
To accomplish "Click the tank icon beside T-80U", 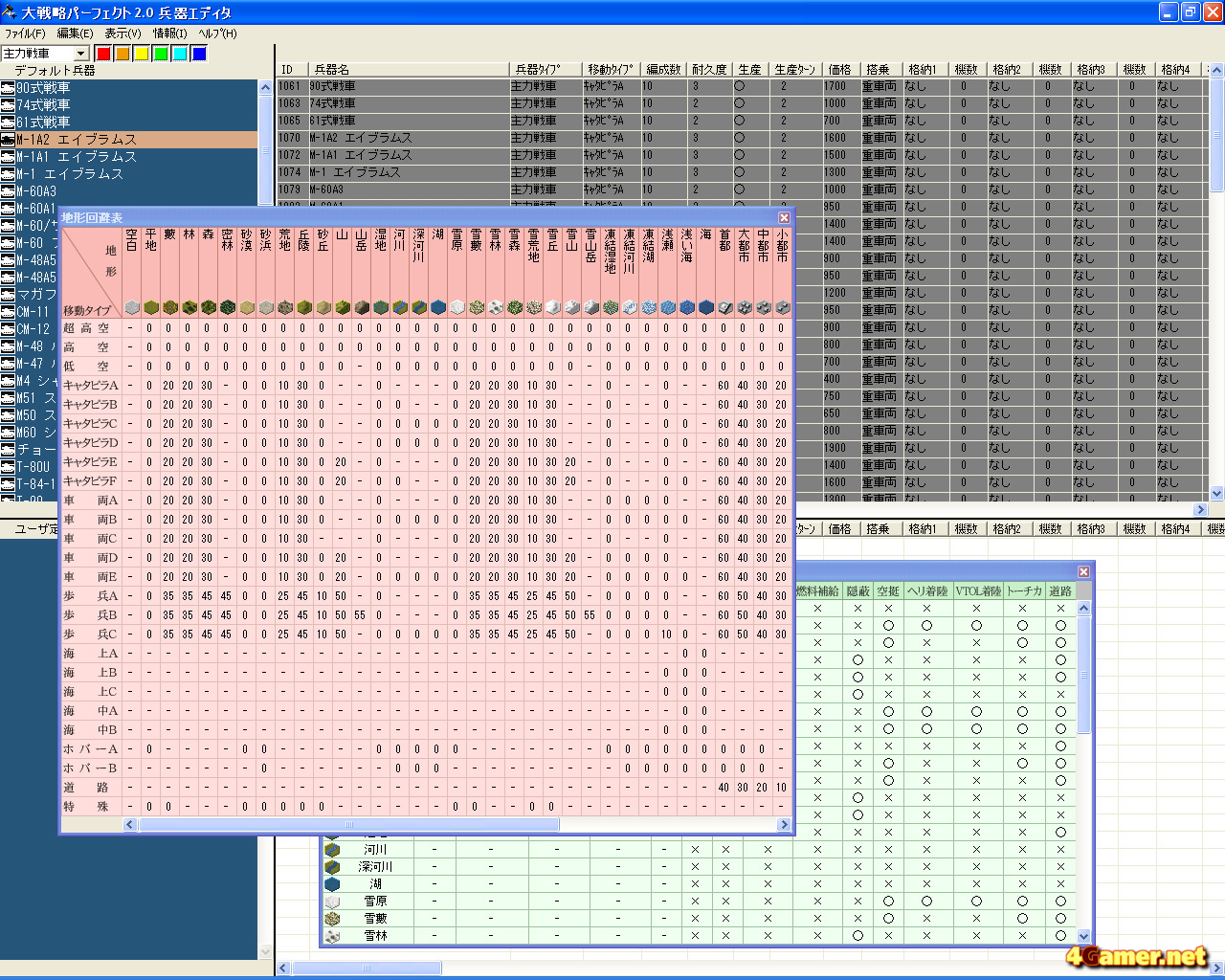I will 8,466.
